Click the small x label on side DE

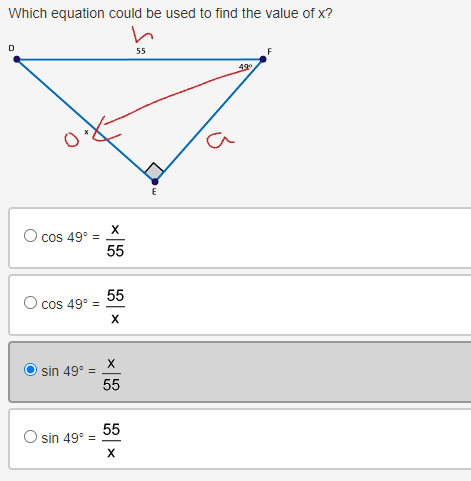[86, 132]
